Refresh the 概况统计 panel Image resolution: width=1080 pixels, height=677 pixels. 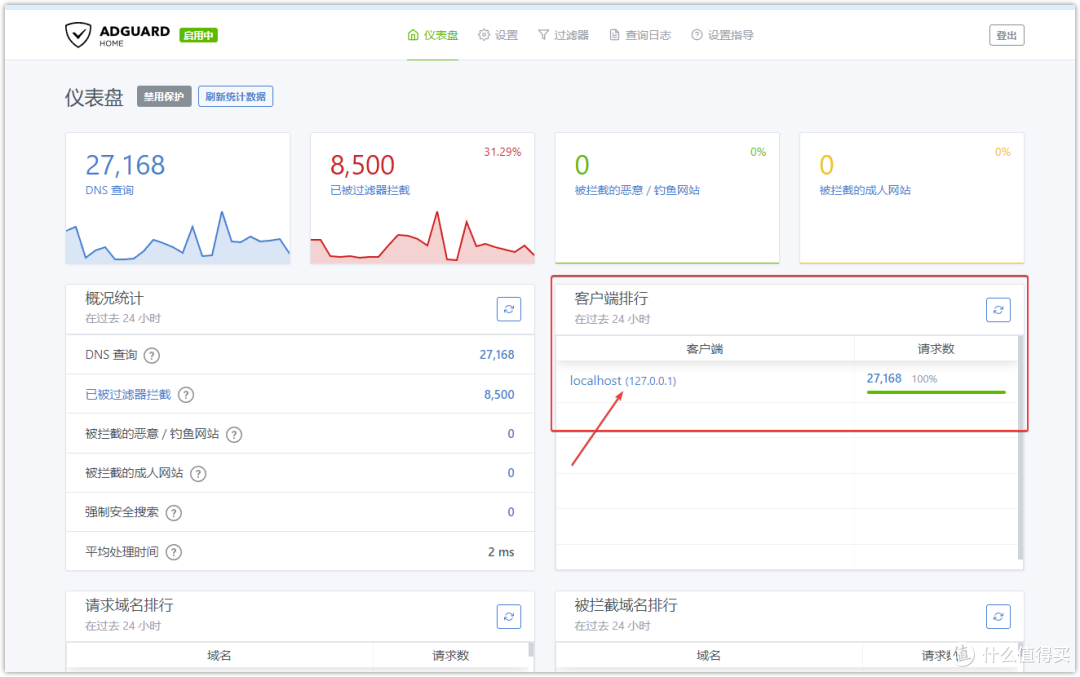click(x=509, y=309)
